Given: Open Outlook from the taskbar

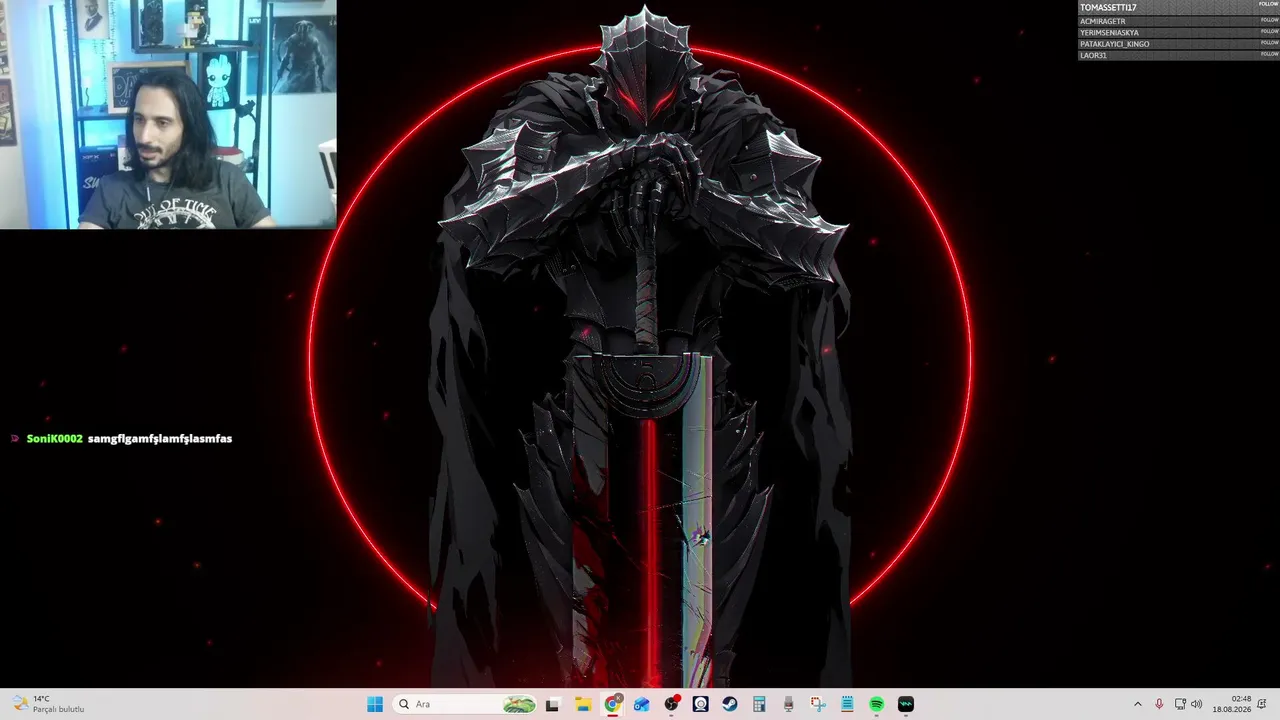Looking at the screenshot, I should coord(642,704).
